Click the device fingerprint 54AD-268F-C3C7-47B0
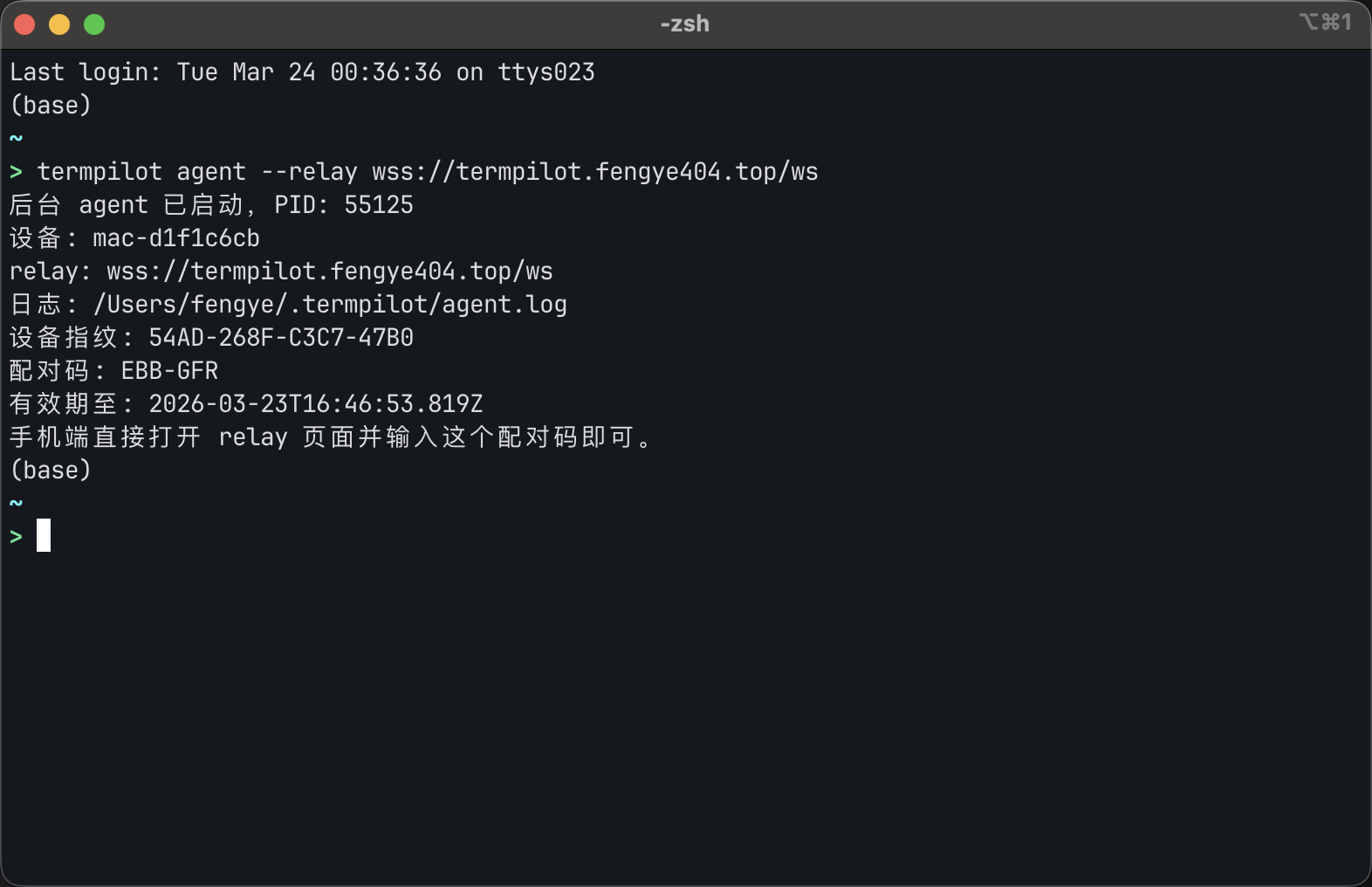This screenshot has width=1372, height=887. click(x=280, y=338)
